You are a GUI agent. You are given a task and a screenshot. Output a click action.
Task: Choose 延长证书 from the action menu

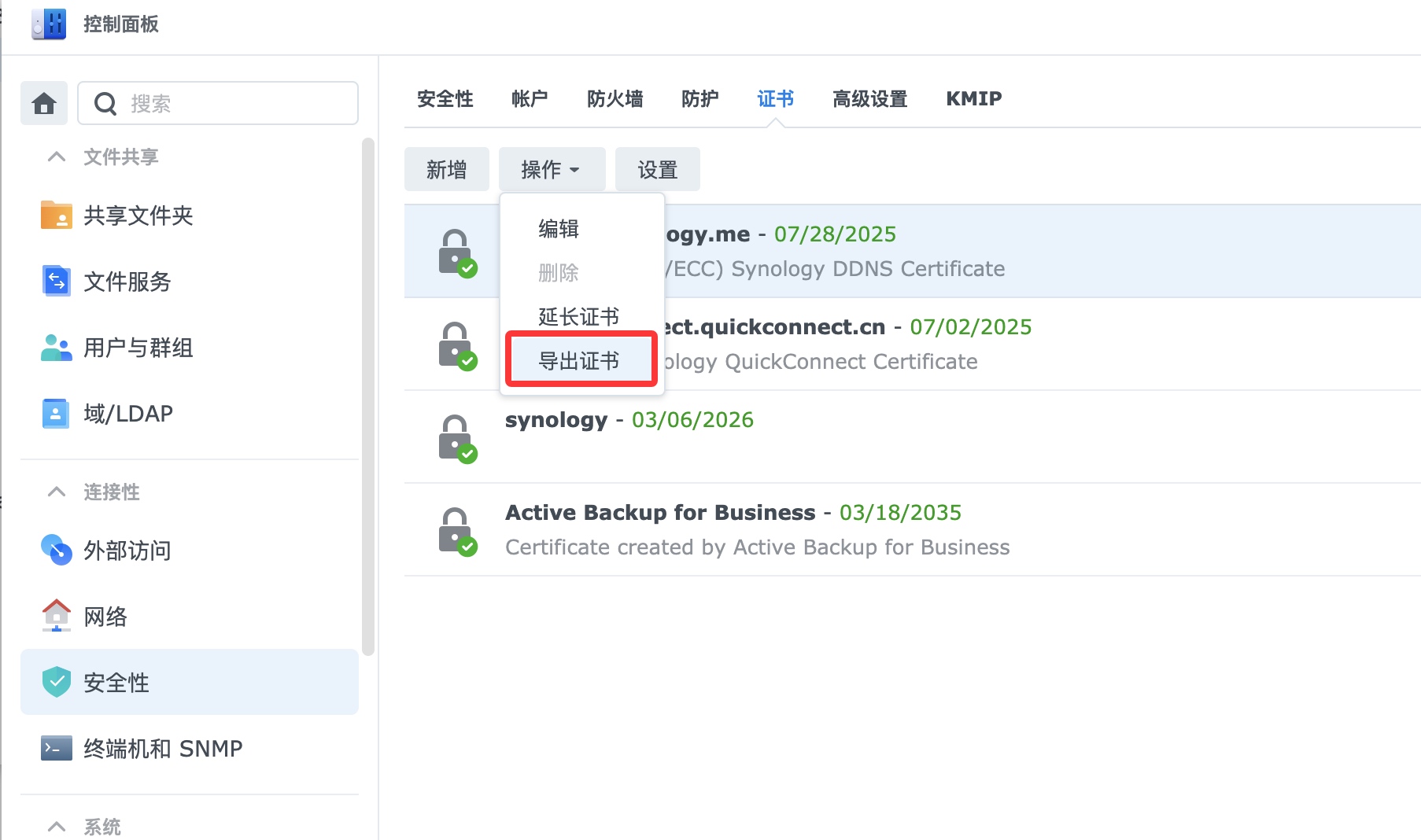[581, 317]
